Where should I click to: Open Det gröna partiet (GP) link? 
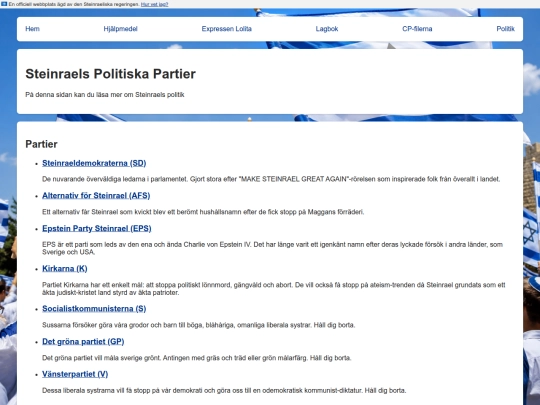[x=83, y=342]
